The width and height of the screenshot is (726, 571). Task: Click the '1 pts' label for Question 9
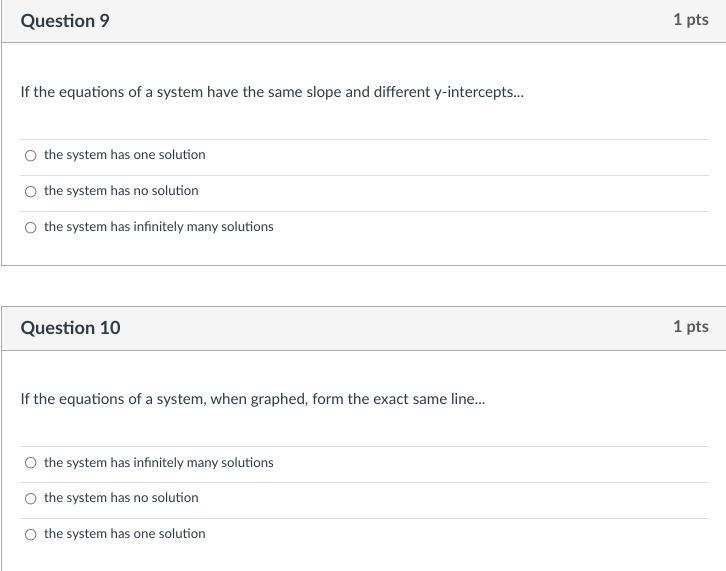click(x=690, y=20)
